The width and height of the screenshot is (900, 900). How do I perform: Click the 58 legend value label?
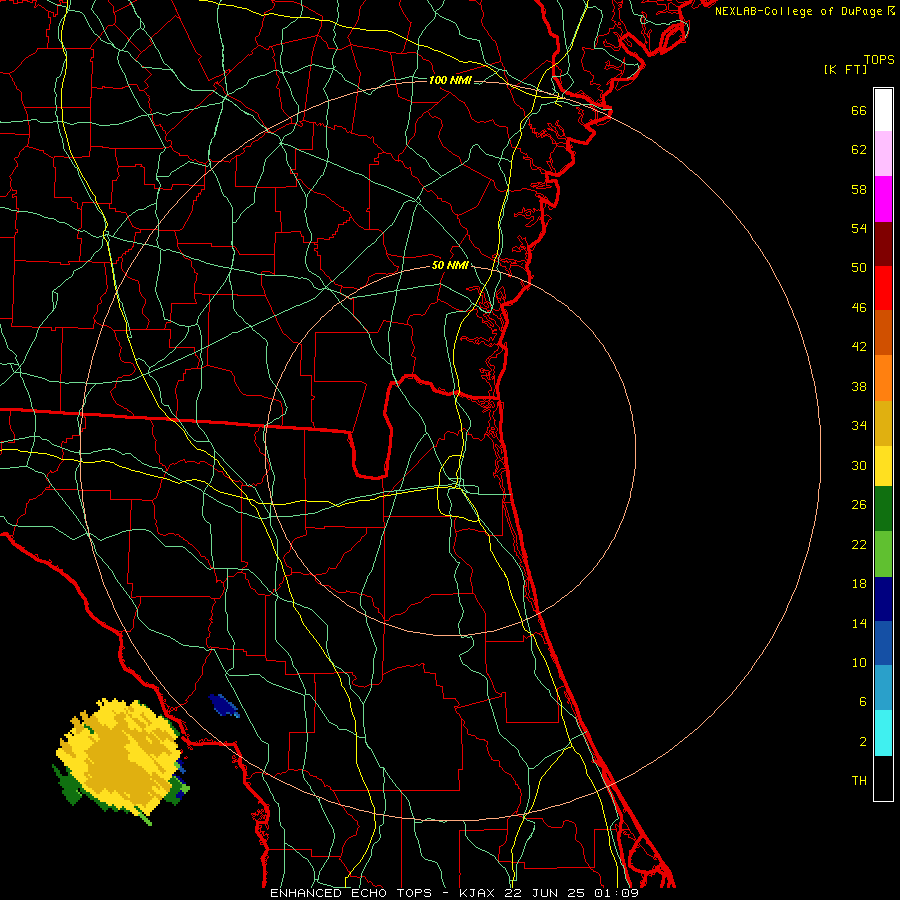[x=859, y=189]
